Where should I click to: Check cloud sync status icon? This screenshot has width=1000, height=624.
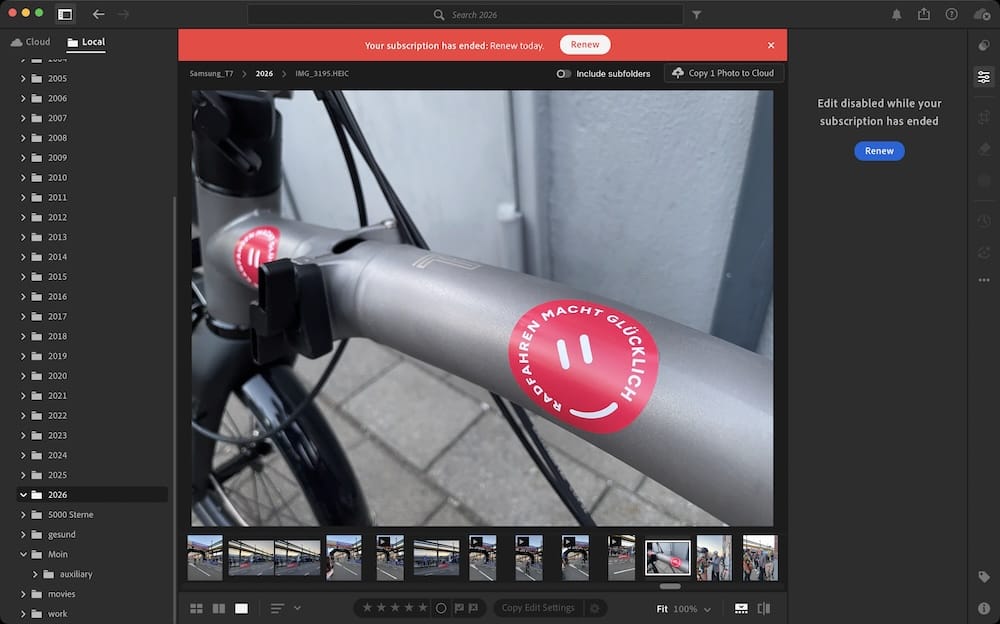980,14
